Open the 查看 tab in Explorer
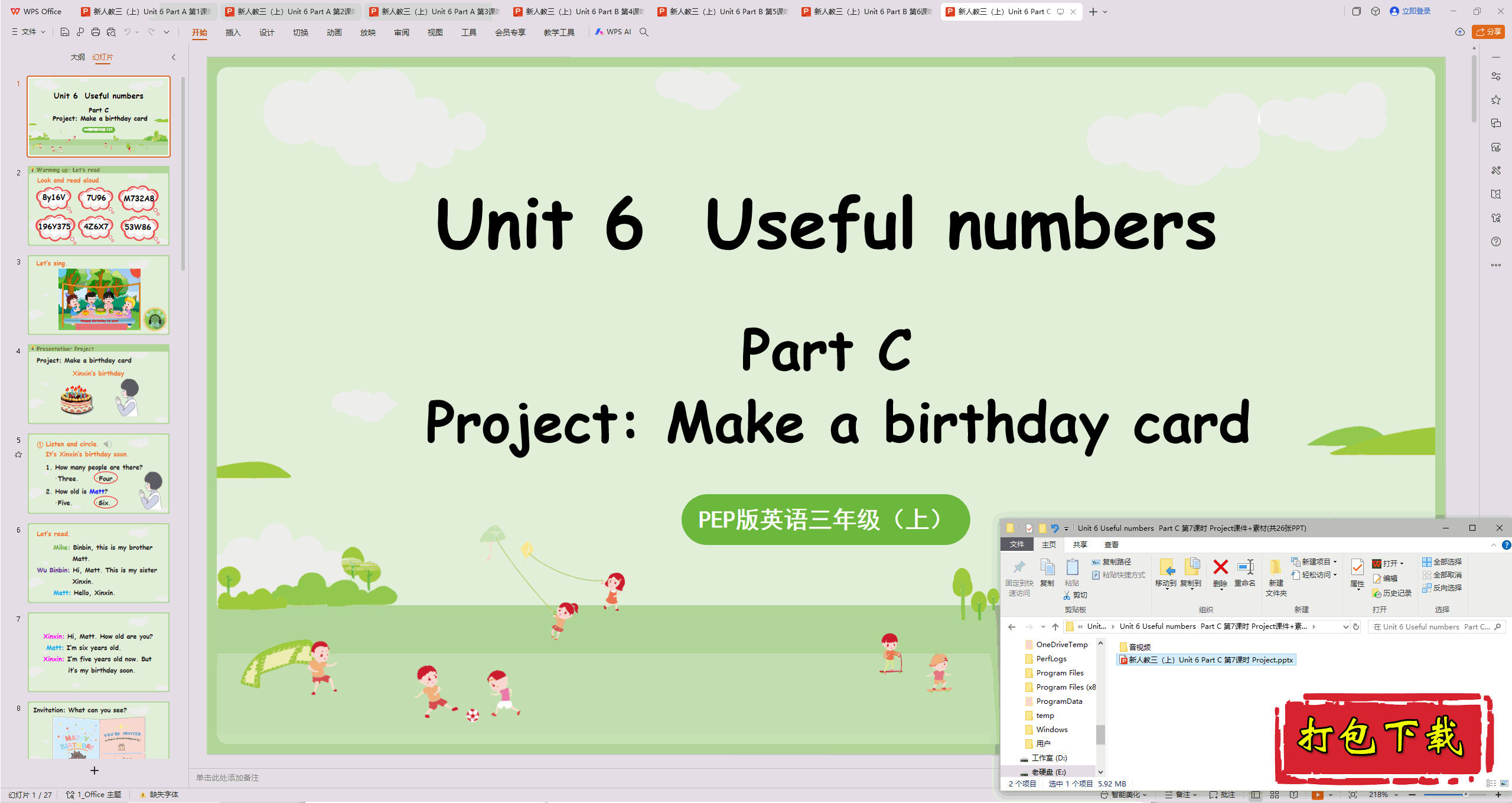 pyautogui.click(x=1112, y=544)
